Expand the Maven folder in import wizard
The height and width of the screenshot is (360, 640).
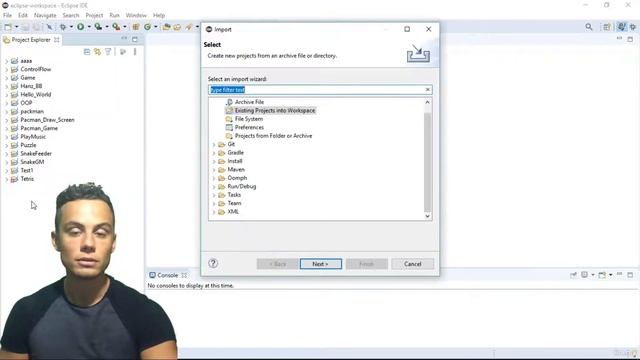(214, 170)
